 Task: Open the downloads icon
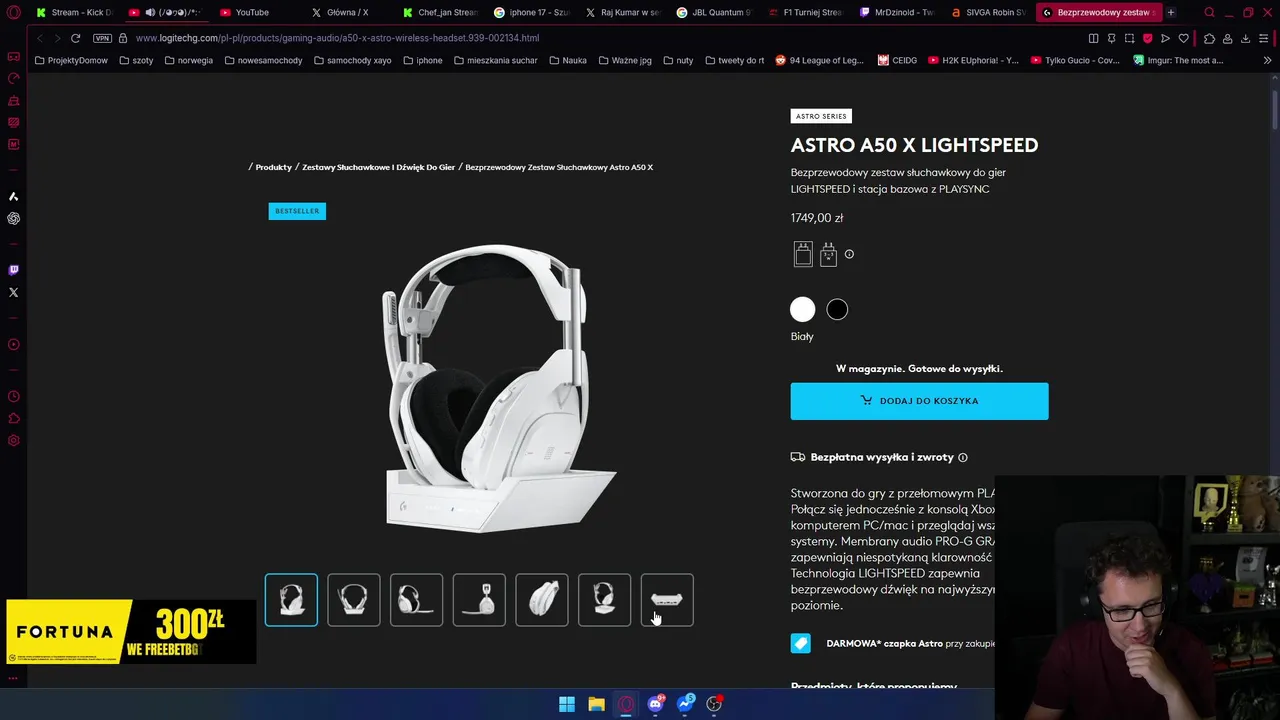[1245, 38]
